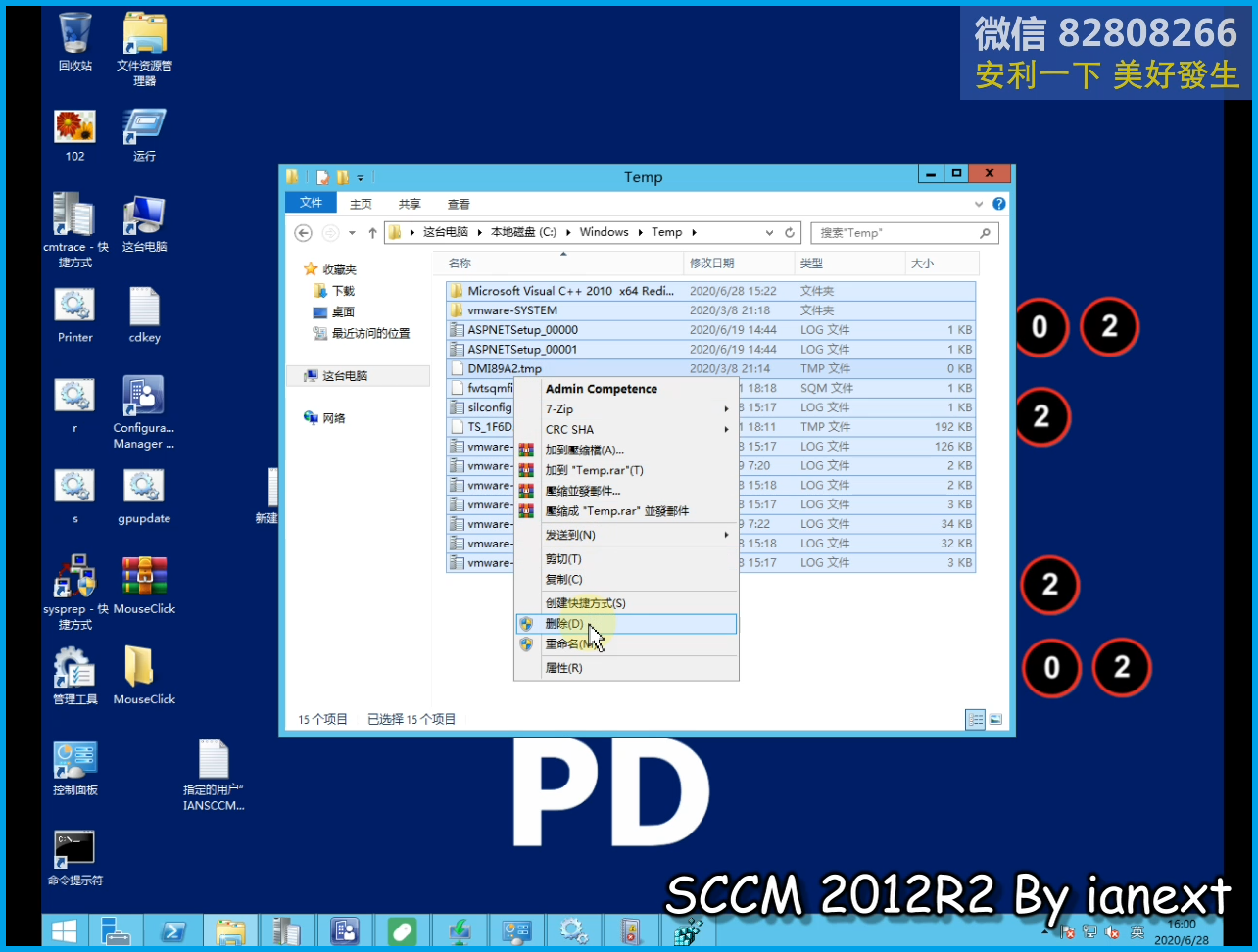Choose 删除(D) from the context menu
The image size is (1258, 952).
(x=626, y=624)
